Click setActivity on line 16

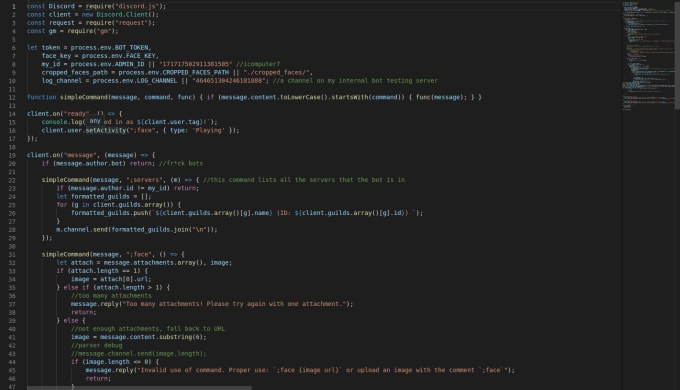pos(105,130)
